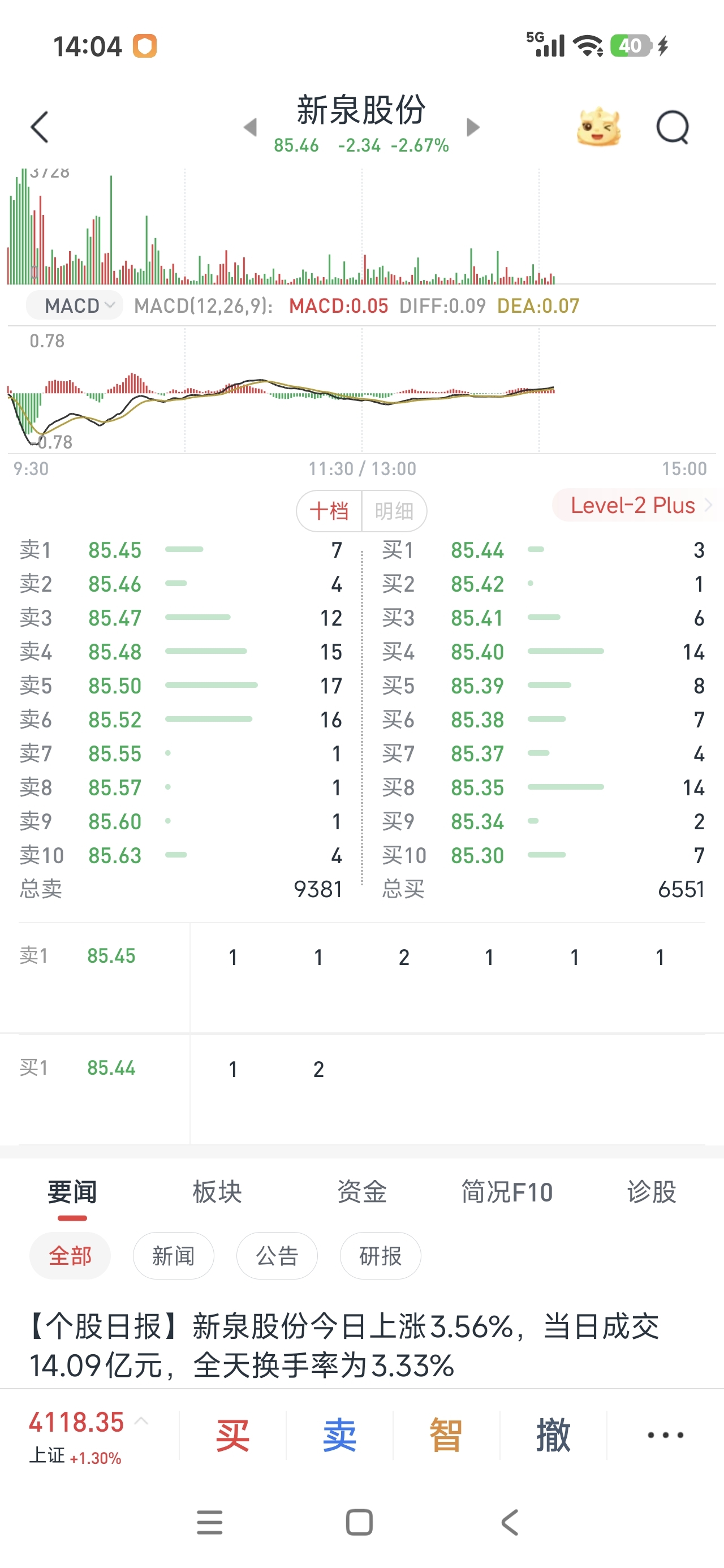The width and height of the screenshot is (724, 1568).
Task: Open the 简况F10 tab
Action: click(507, 1192)
